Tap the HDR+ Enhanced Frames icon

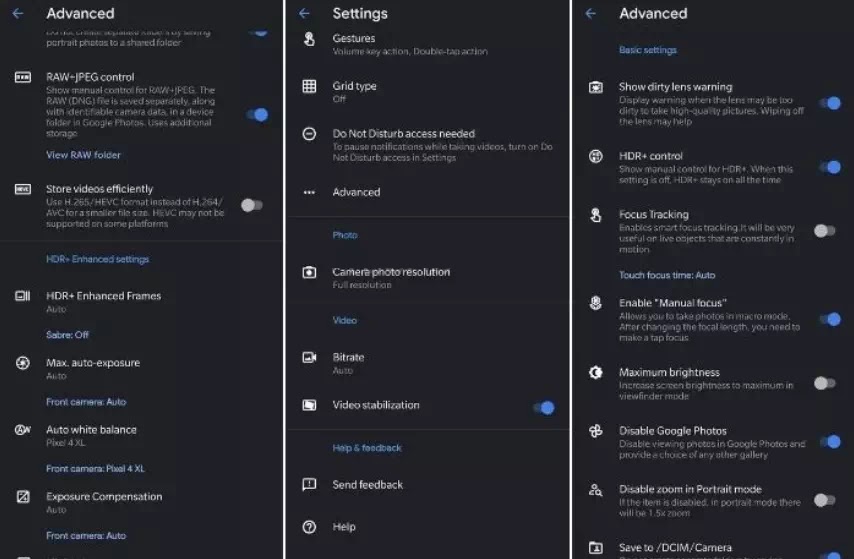coord(22,296)
